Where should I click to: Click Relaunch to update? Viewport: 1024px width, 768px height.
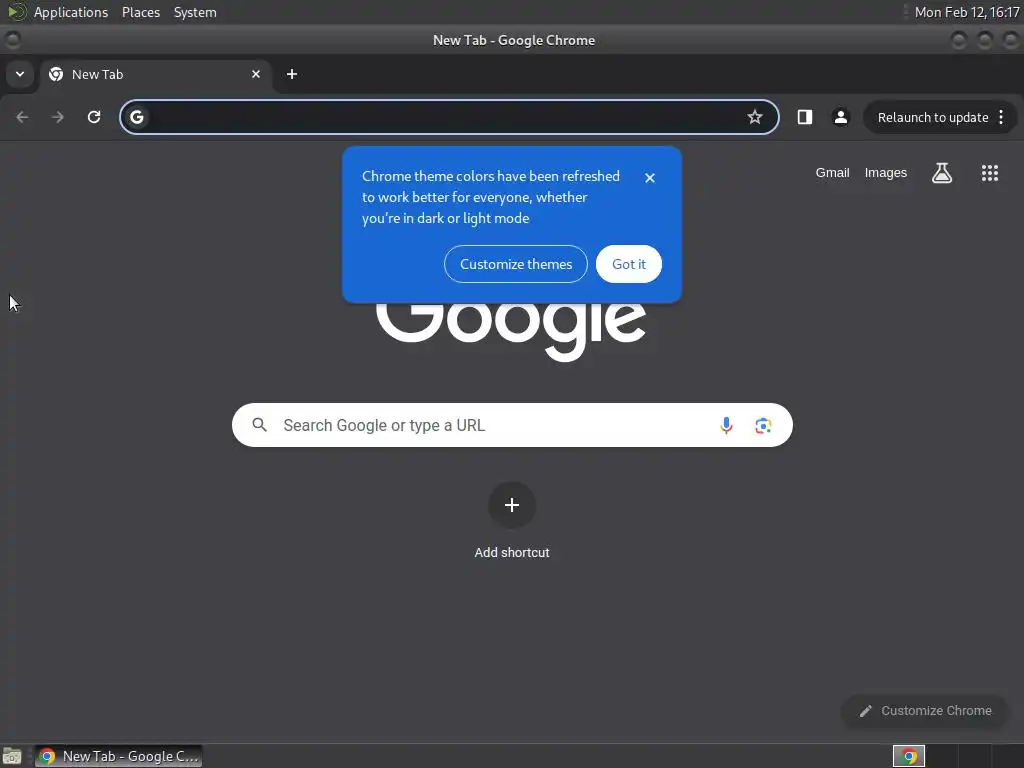933,118
